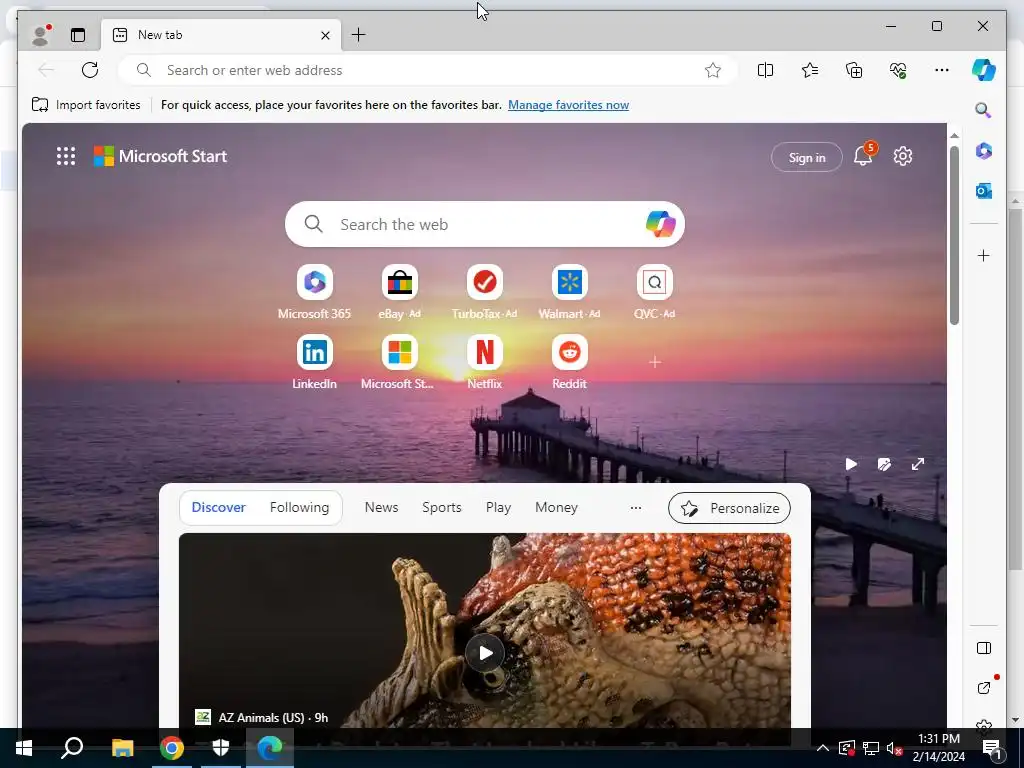The width and height of the screenshot is (1024, 768).
Task: Open the News tab
Action: 381,507
